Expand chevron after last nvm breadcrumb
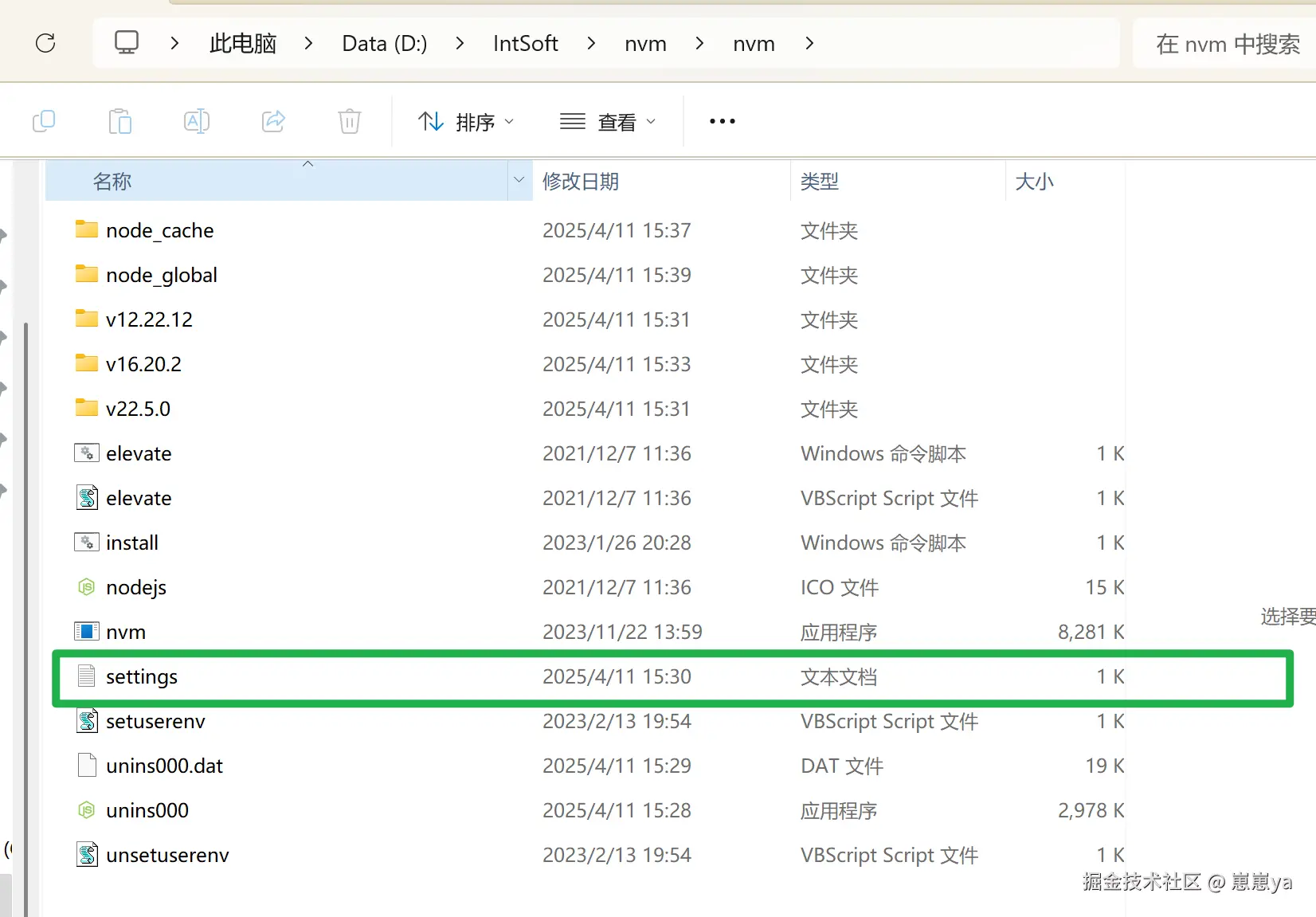This screenshot has width=1316, height=917. click(809, 43)
